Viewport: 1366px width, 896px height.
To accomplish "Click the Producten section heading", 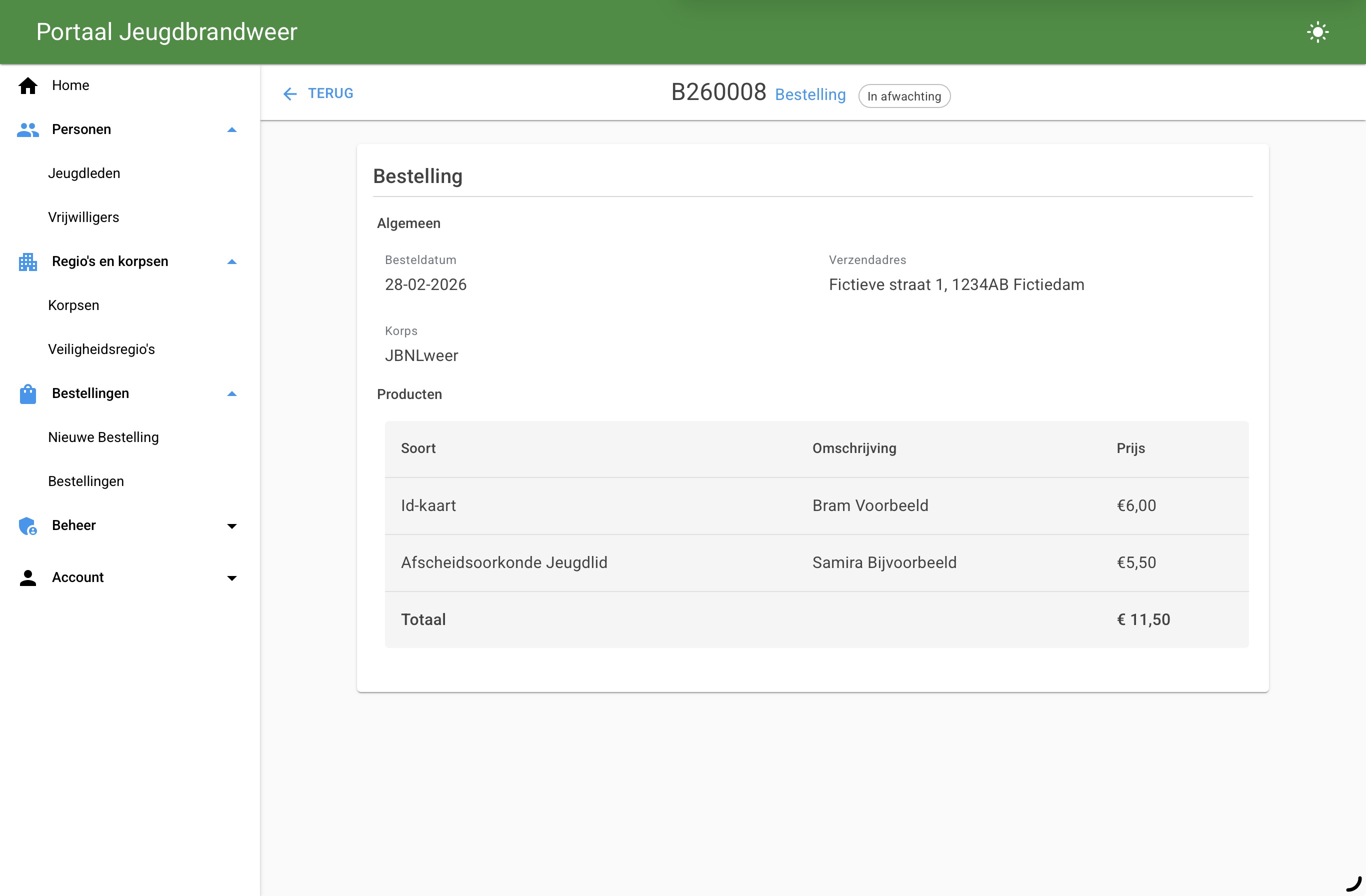I will 409,394.
